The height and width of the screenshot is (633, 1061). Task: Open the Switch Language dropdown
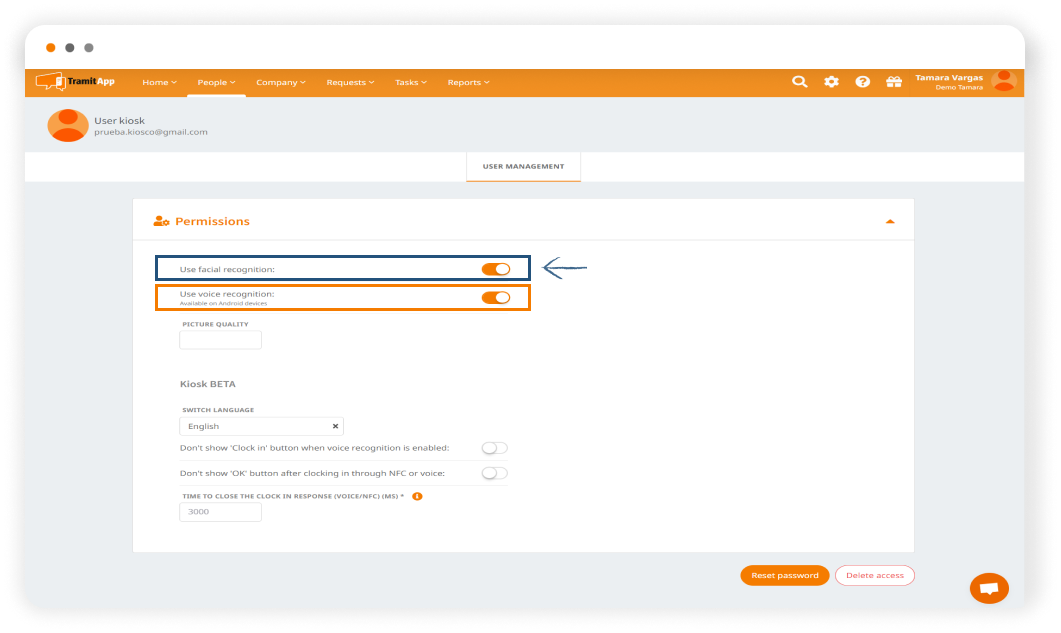[255, 426]
